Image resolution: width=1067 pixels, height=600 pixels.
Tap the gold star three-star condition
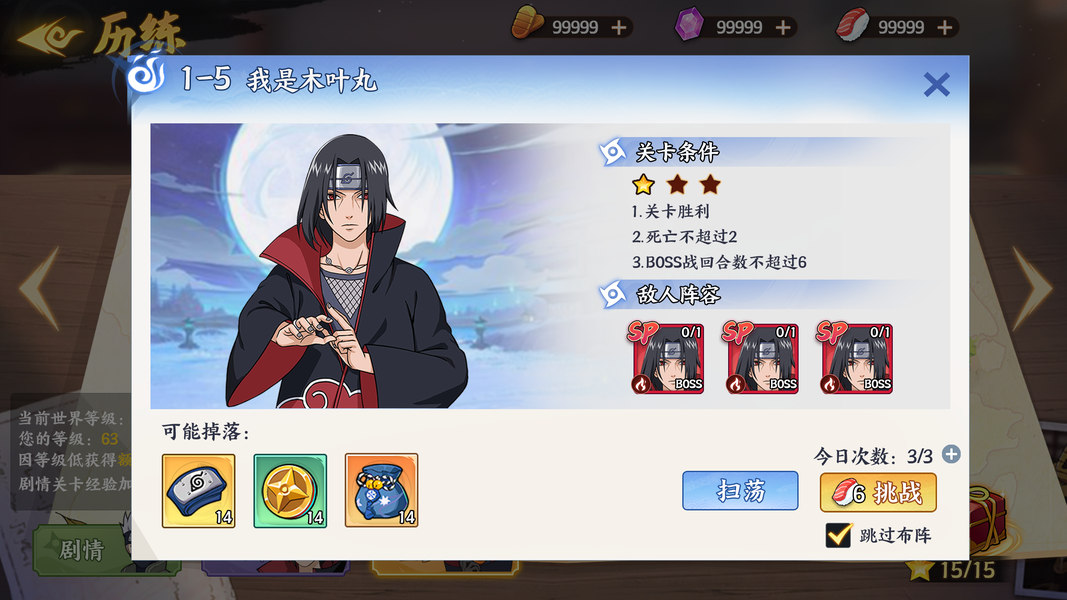coord(643,184)
